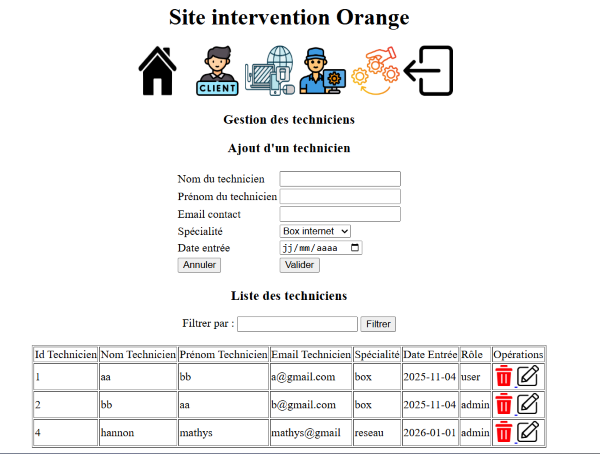This screenshot has height=454, width=600.
Task: Click the Spécialité column header
Action: pyautogui.click(x=377, y=354)
